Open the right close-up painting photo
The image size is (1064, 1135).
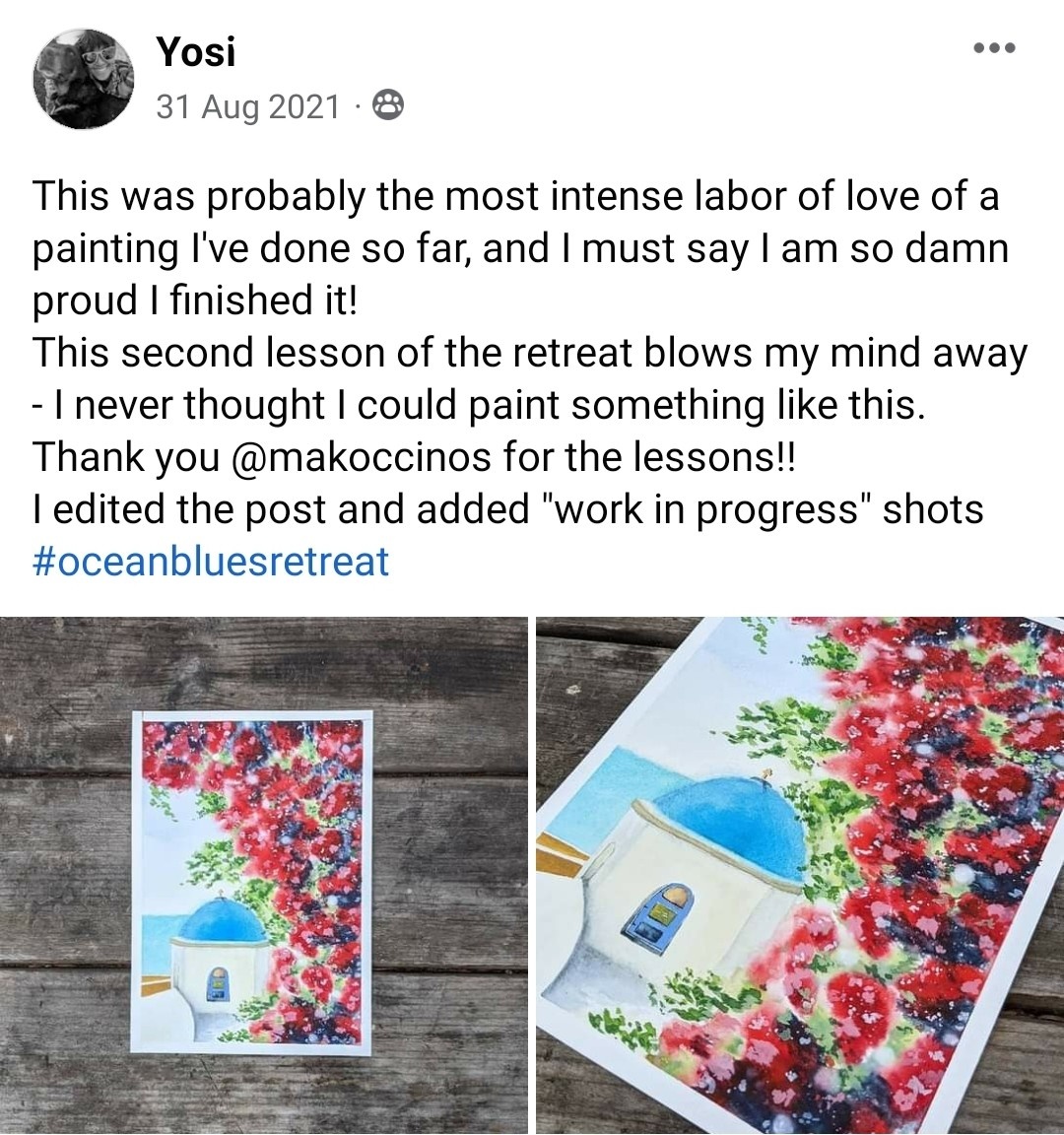tap(800, 875)
